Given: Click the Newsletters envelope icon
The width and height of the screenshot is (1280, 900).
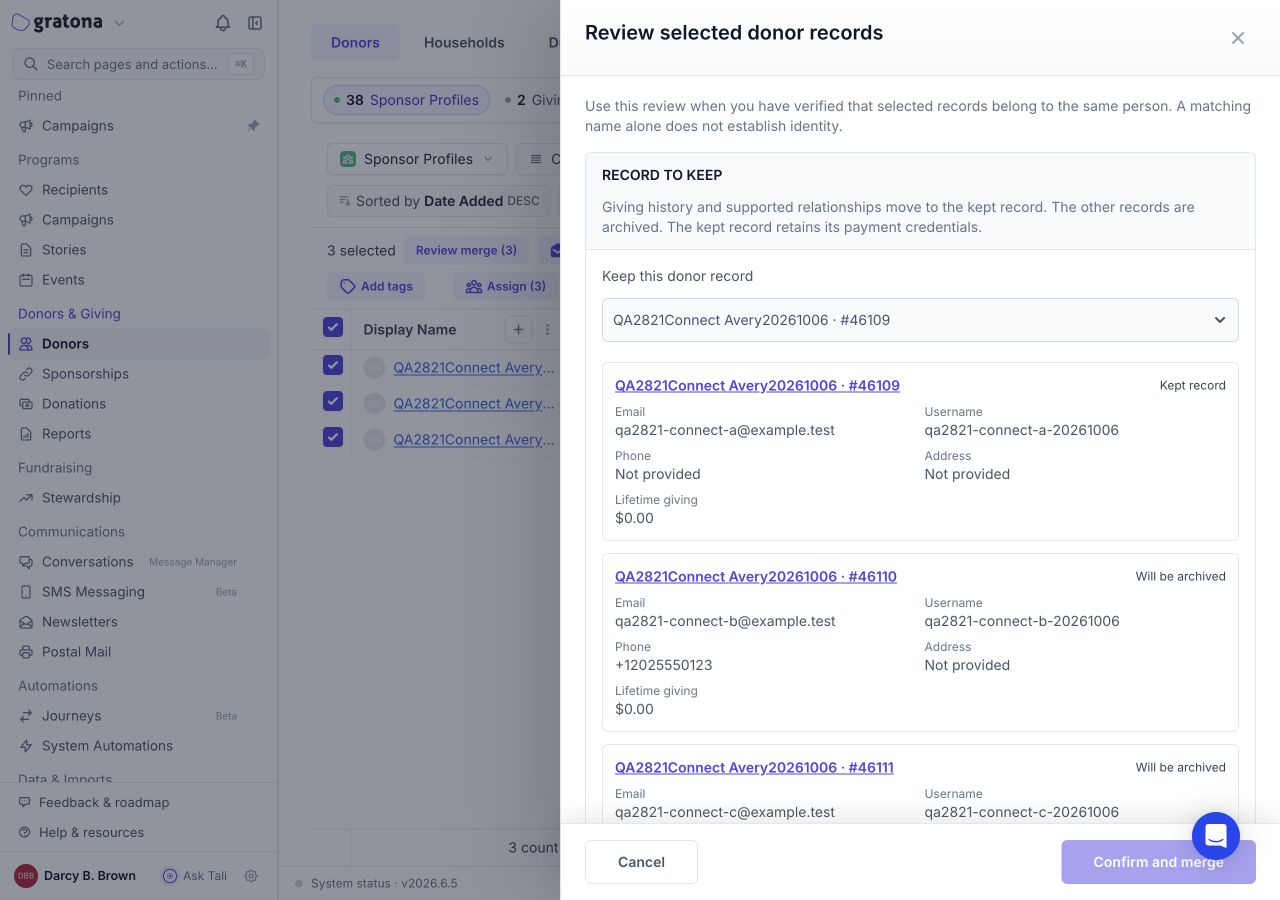Looking at the screenshot, I should coord(26,622).
